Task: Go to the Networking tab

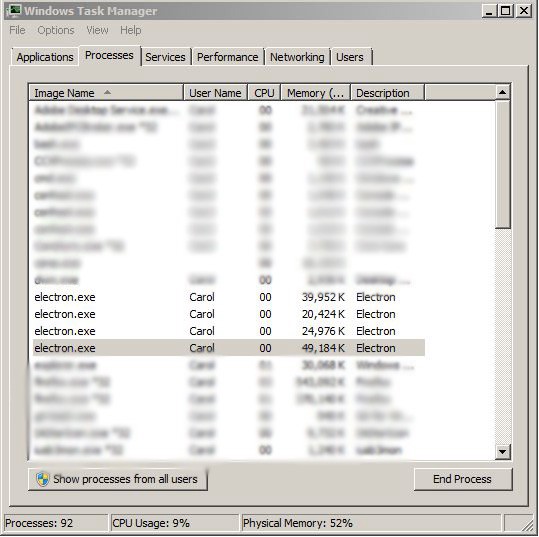Action: click(x=297, y=57)
